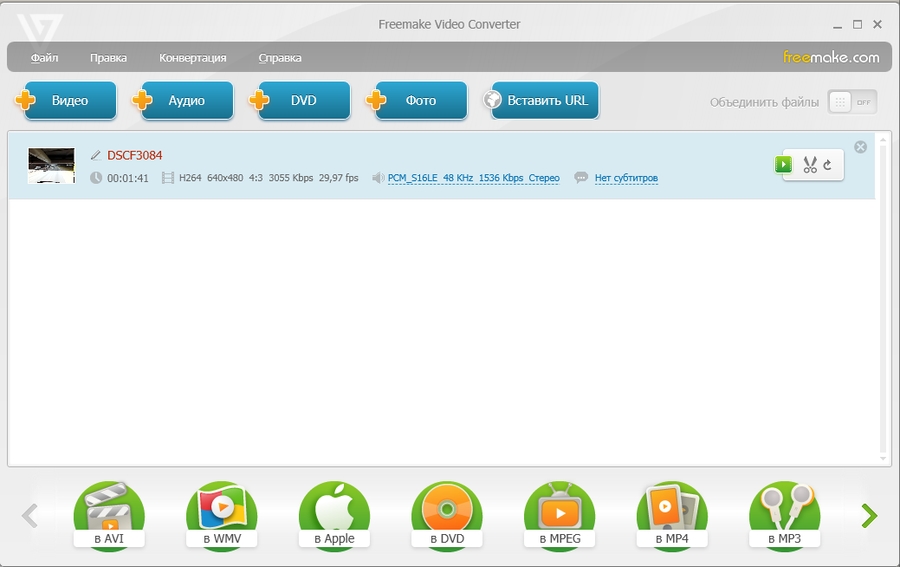The width and height of the screenshot is (900, 567).
Task: Open the PCM_S16LE audio track dropdown
Action: click(474, 178)
